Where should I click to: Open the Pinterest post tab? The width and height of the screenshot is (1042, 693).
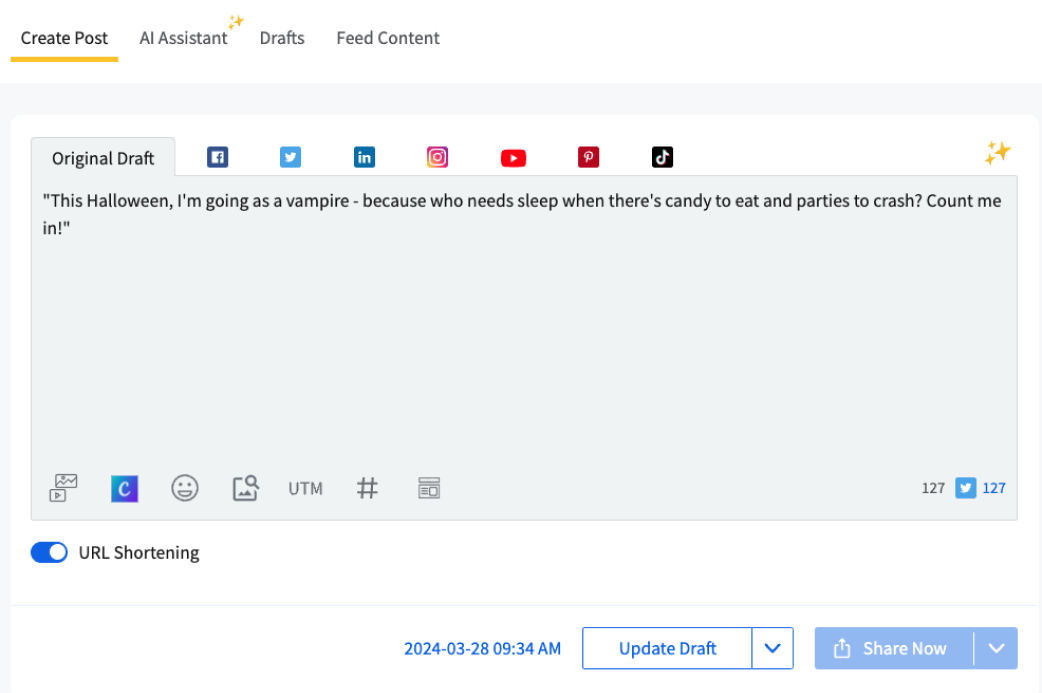tap(588, 157)
